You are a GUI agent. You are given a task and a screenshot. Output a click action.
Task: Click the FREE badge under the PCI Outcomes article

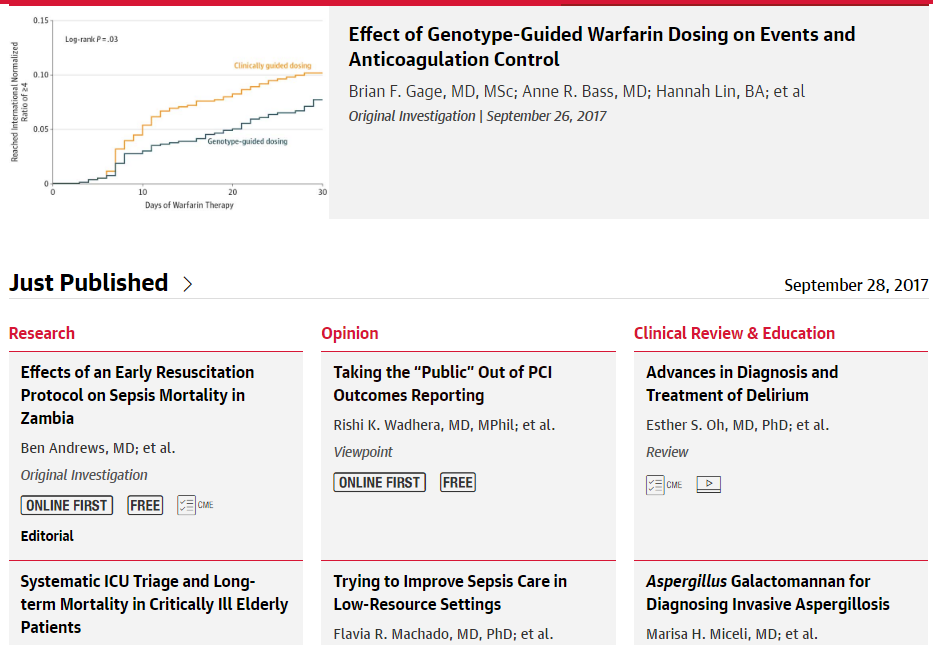coord(458,483)
